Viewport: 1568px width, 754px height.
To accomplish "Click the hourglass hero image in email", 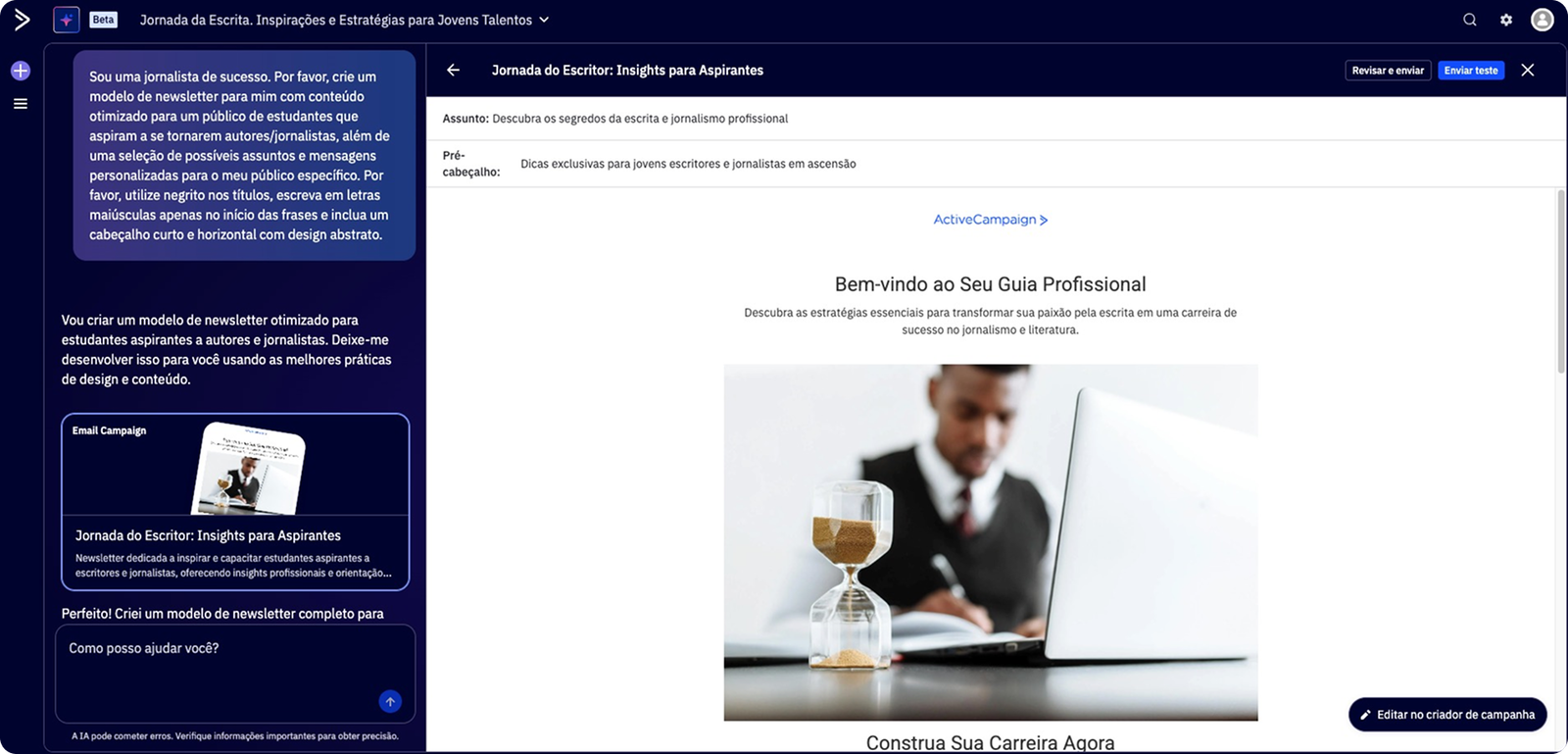I will click(990, 542).
